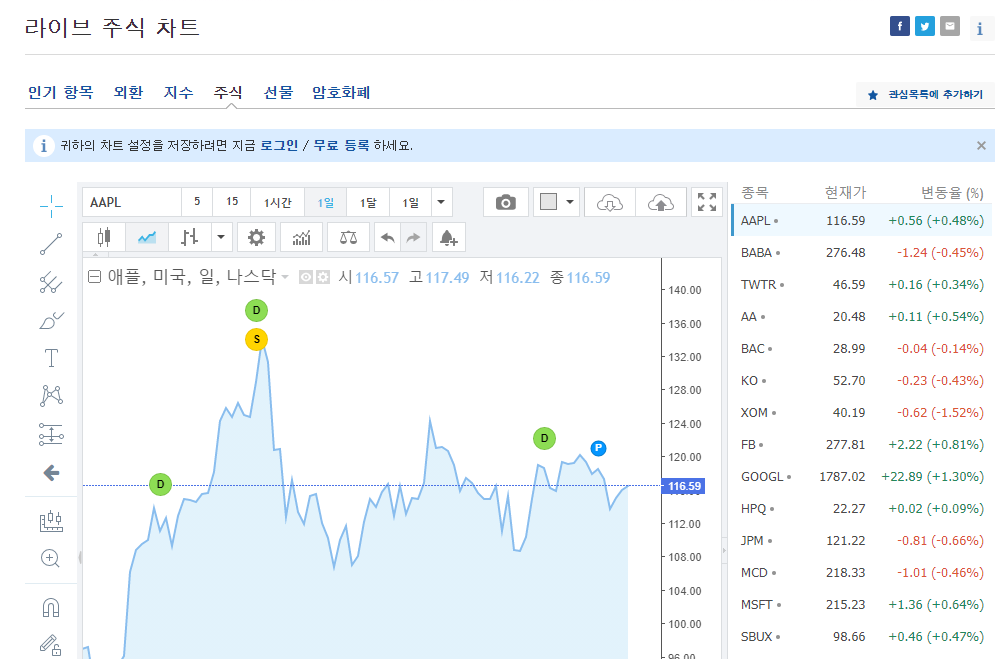Create a price alert with bell icon
Screen dimensions: 1000x659
click(x=449, y=238)
